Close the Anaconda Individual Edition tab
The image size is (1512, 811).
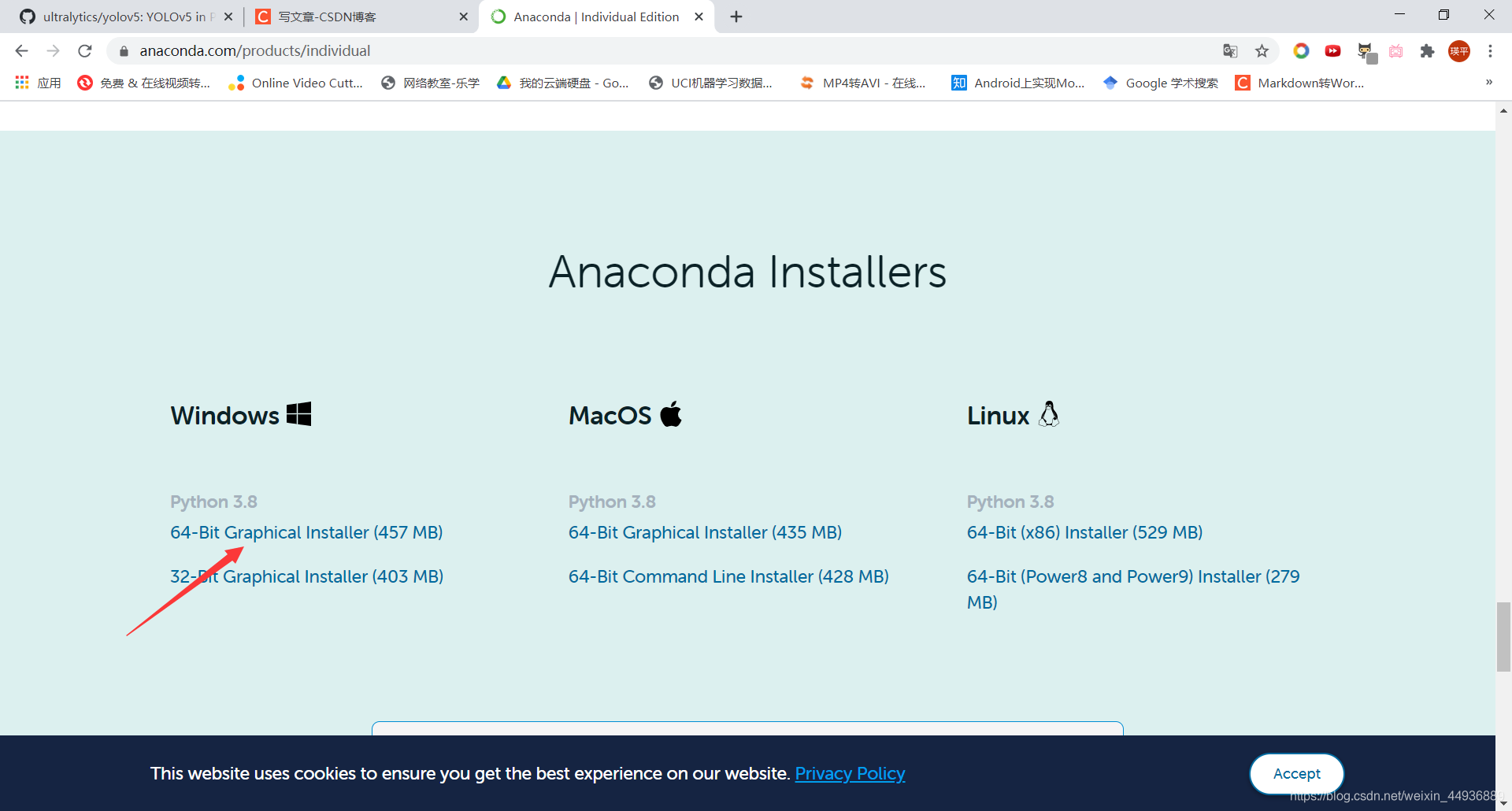coord(699,17)
